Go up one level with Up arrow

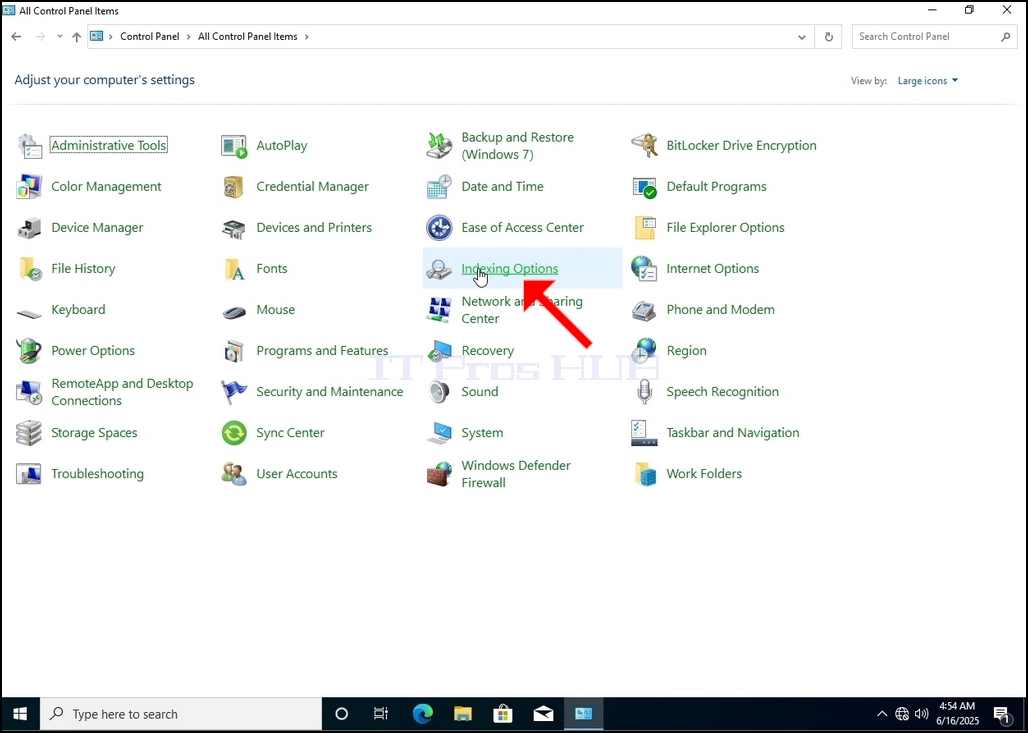(x=77, y=37)
